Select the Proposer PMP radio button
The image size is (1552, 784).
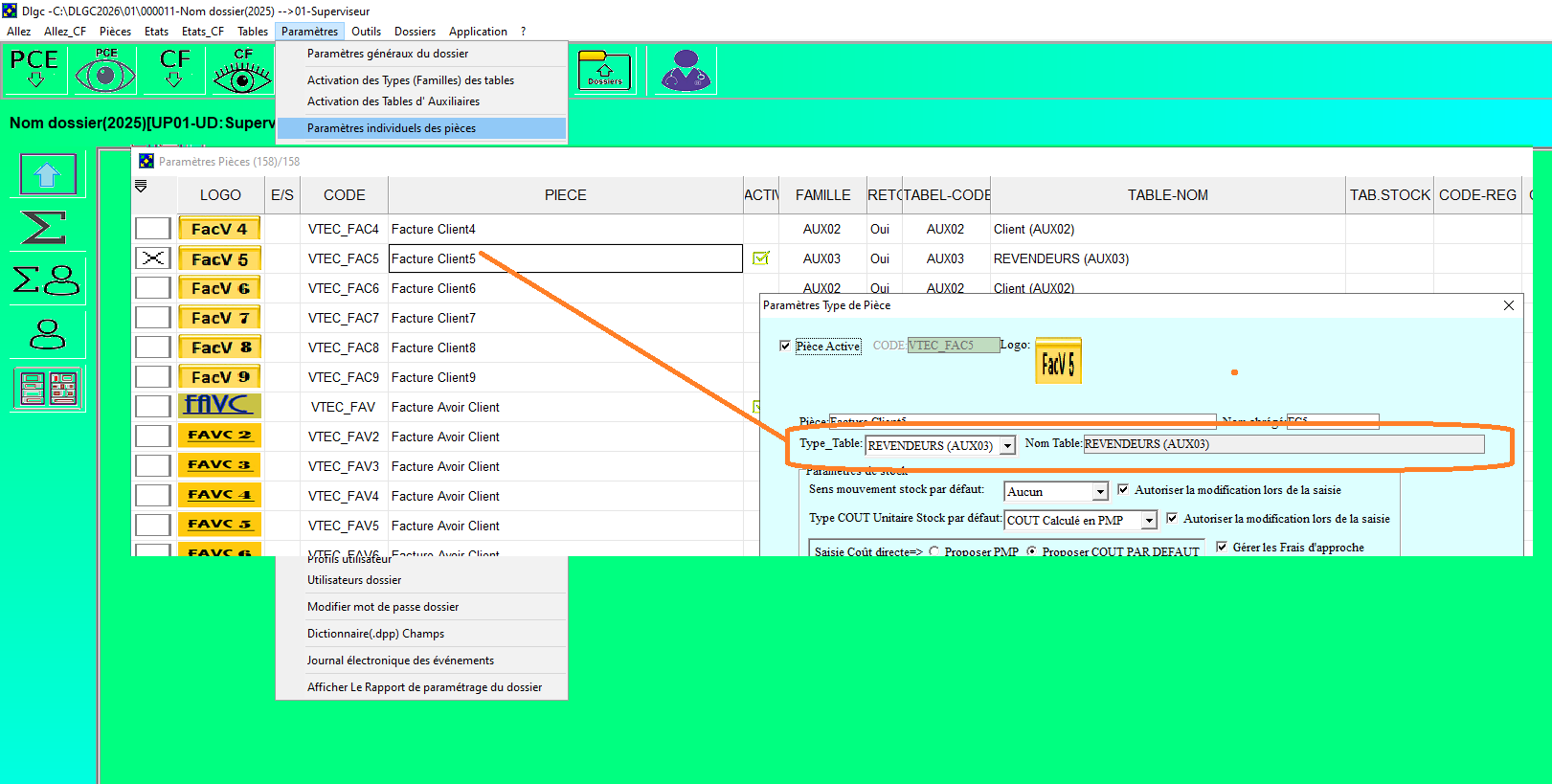[x=934, y=551]
